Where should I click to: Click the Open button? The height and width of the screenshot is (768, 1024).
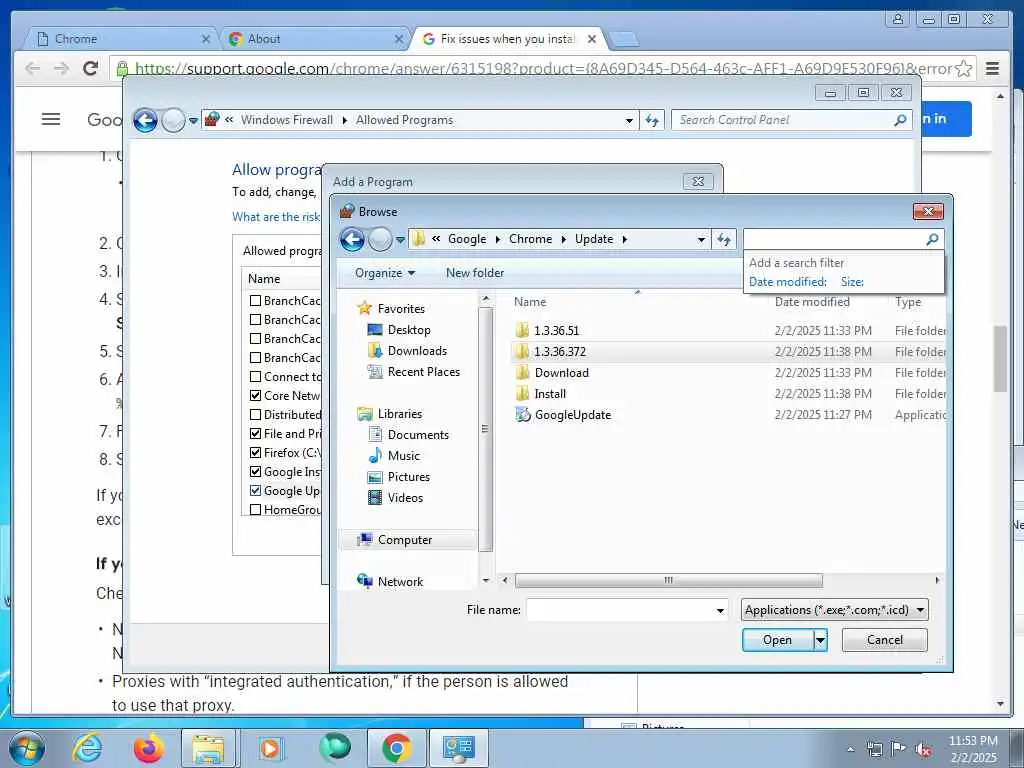point(777,640)
